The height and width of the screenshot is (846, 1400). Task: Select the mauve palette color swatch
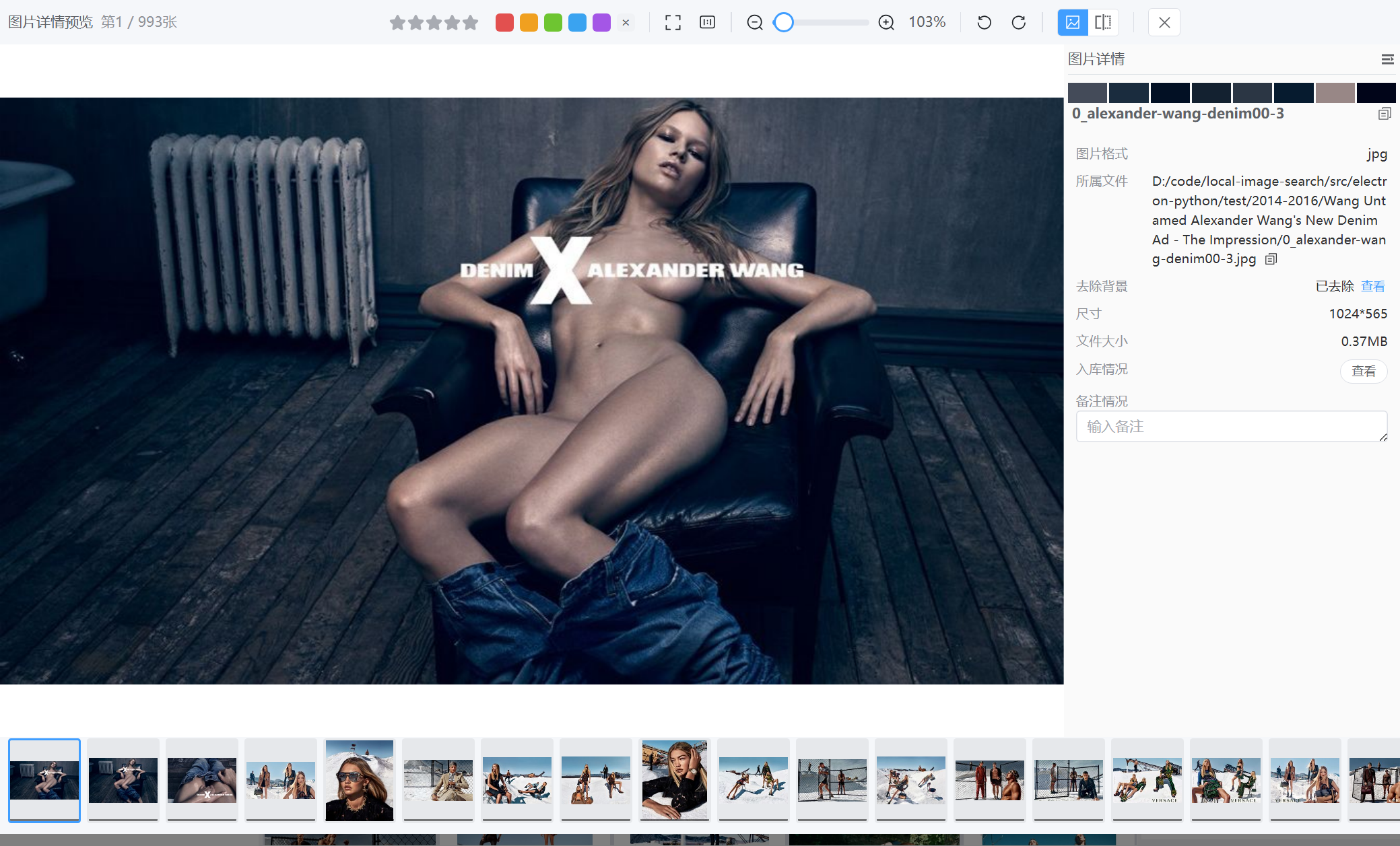[1335, 92]
